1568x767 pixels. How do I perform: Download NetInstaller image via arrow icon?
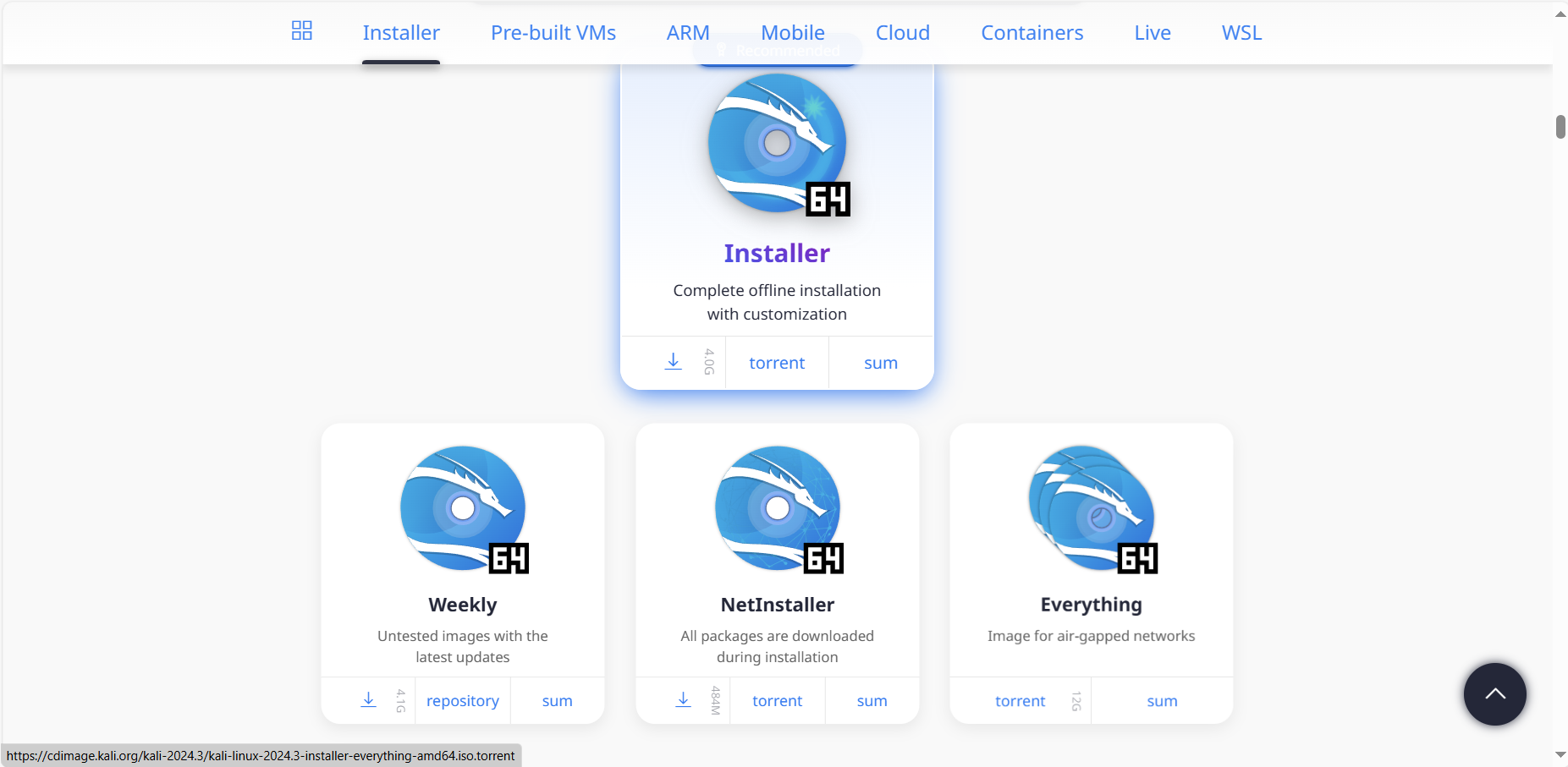pos(683,700)
